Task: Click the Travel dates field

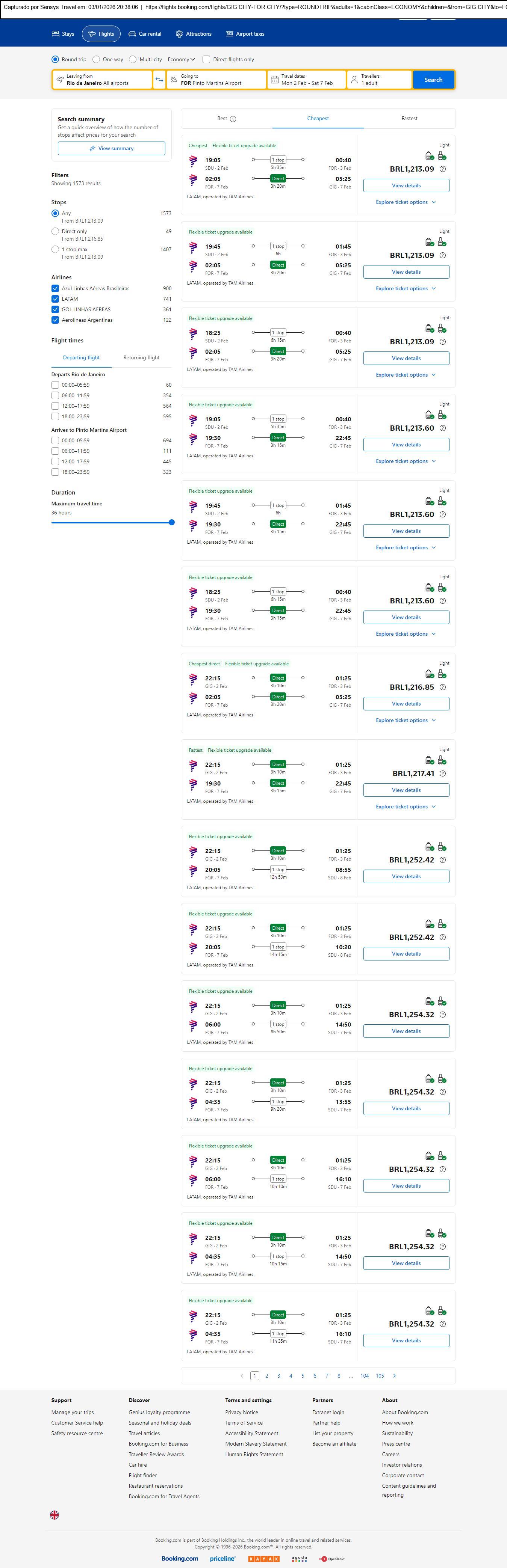Action: [x=307, y=80]
